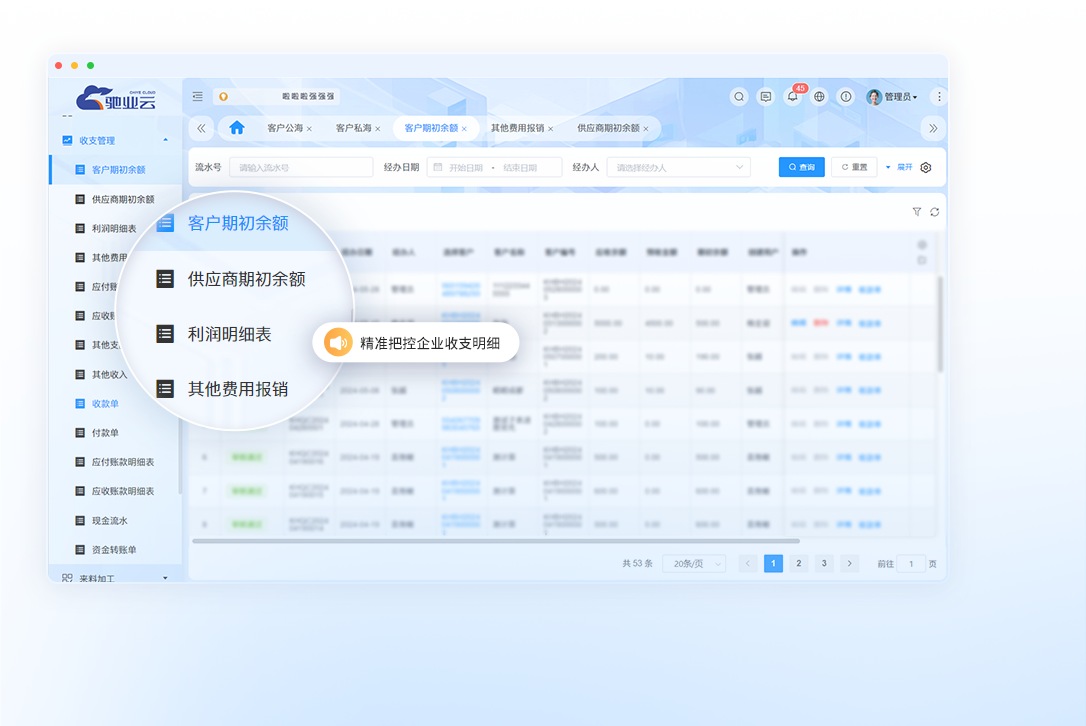Click the 重置 reset button

click(x=853, y=166)
